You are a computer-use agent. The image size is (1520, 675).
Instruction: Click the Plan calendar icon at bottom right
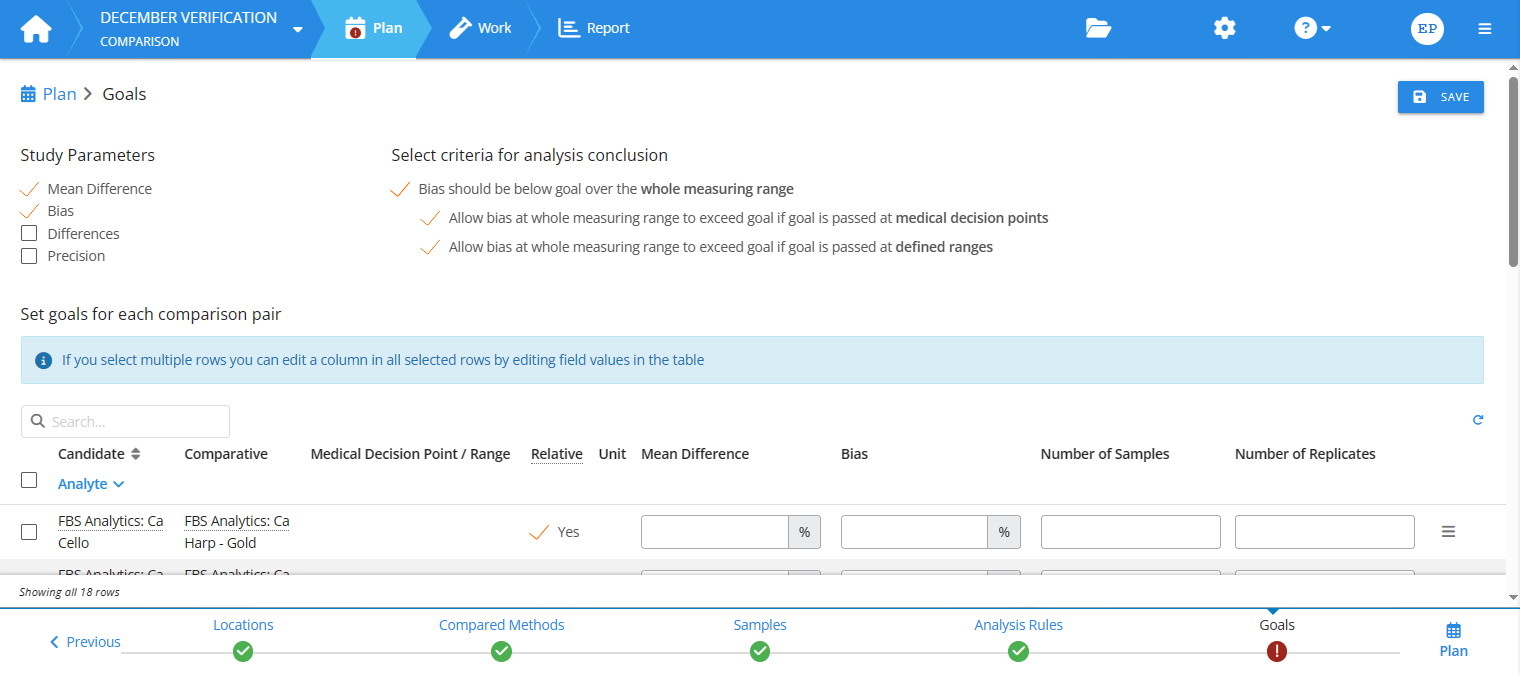[x=1453, y=631]
